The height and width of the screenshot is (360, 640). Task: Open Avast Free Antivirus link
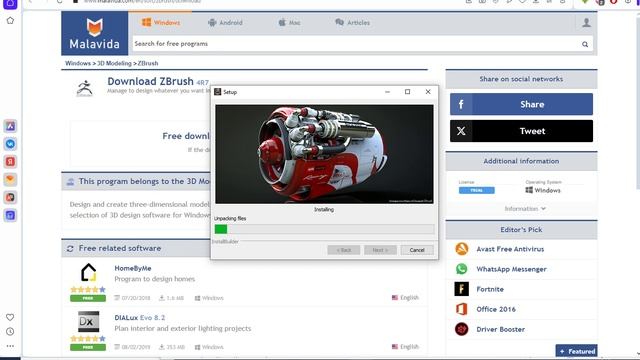tap(510, 249)
